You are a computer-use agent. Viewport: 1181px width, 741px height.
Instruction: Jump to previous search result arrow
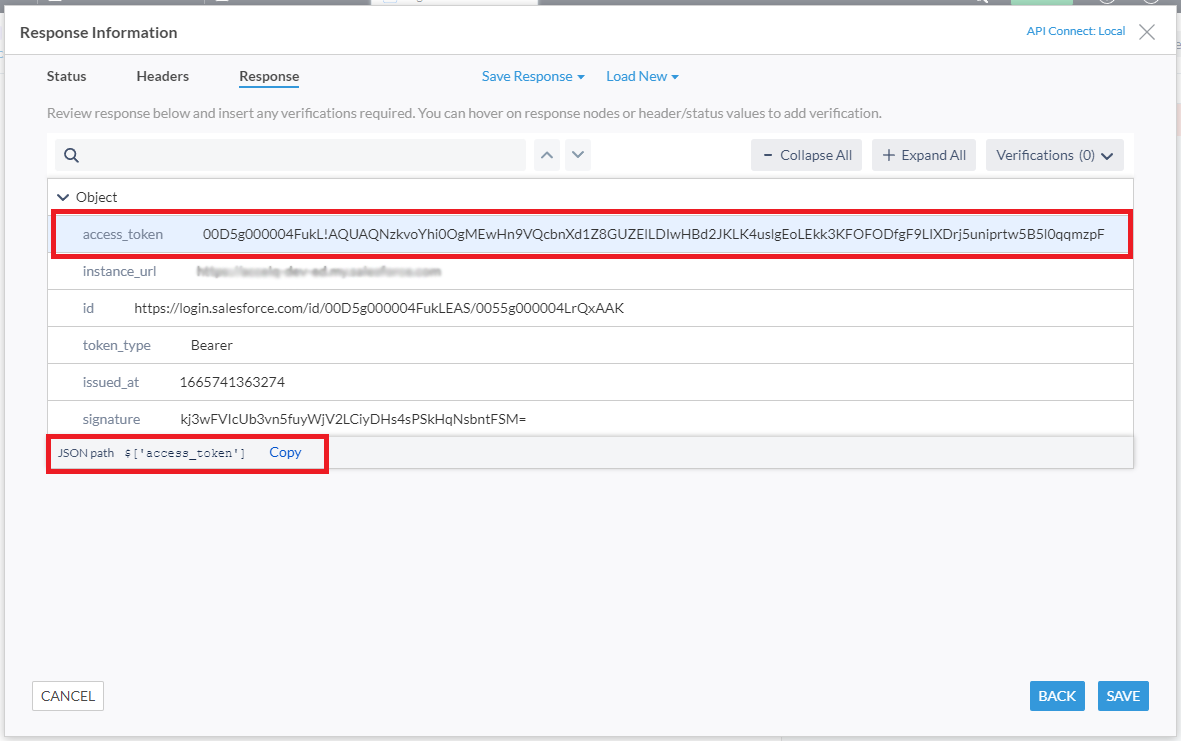[547, 155]
